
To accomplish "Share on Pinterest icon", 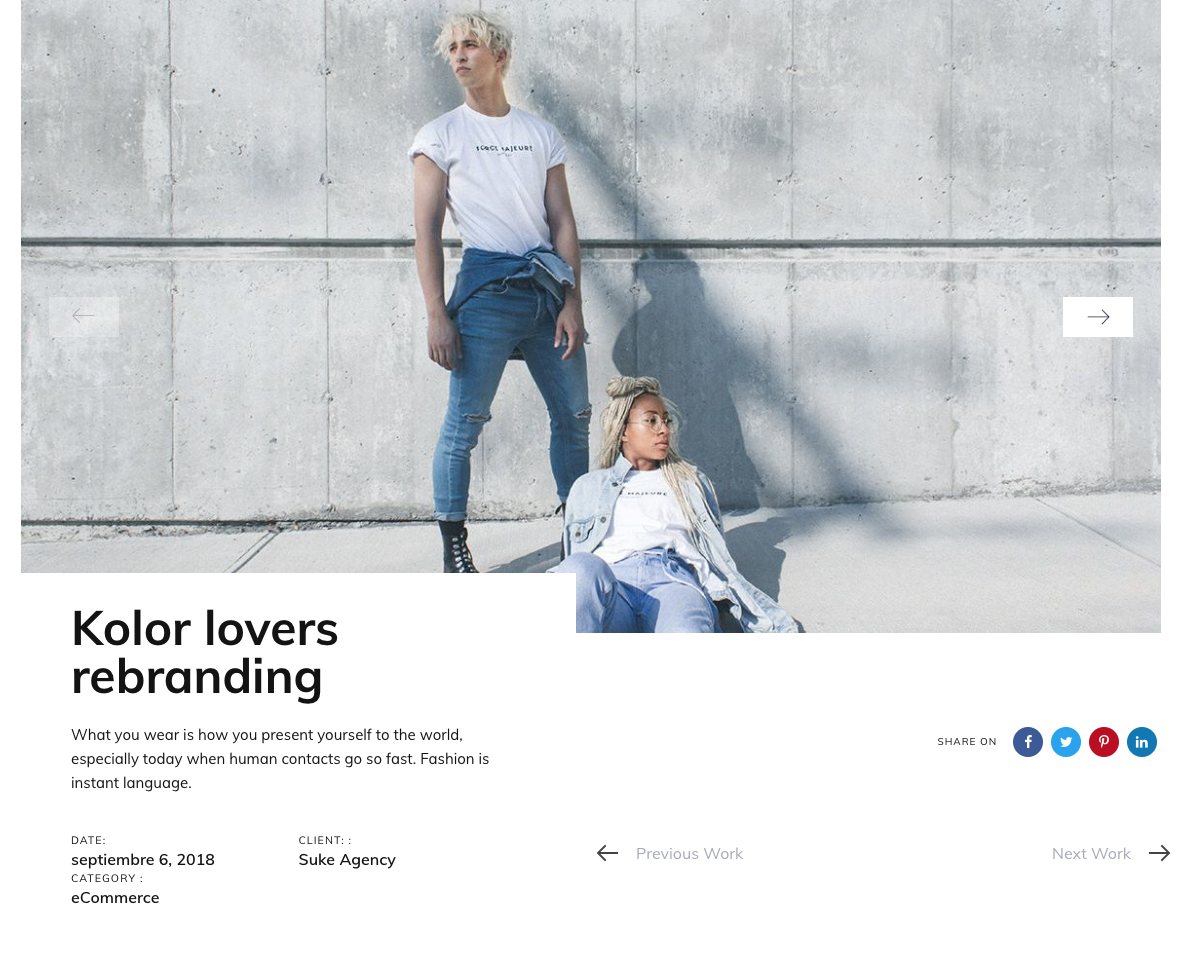I will point(1103,742).
